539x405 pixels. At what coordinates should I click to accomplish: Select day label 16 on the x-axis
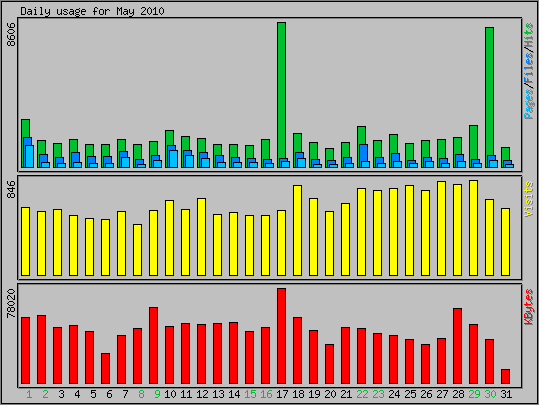pyautogui.click(x=266, y=394)
